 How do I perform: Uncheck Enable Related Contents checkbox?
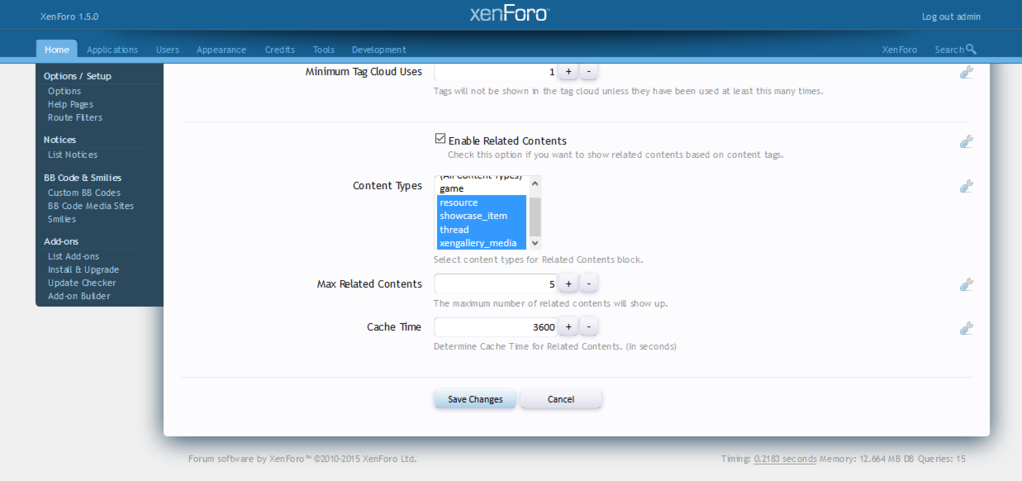[x=440, y=139]
